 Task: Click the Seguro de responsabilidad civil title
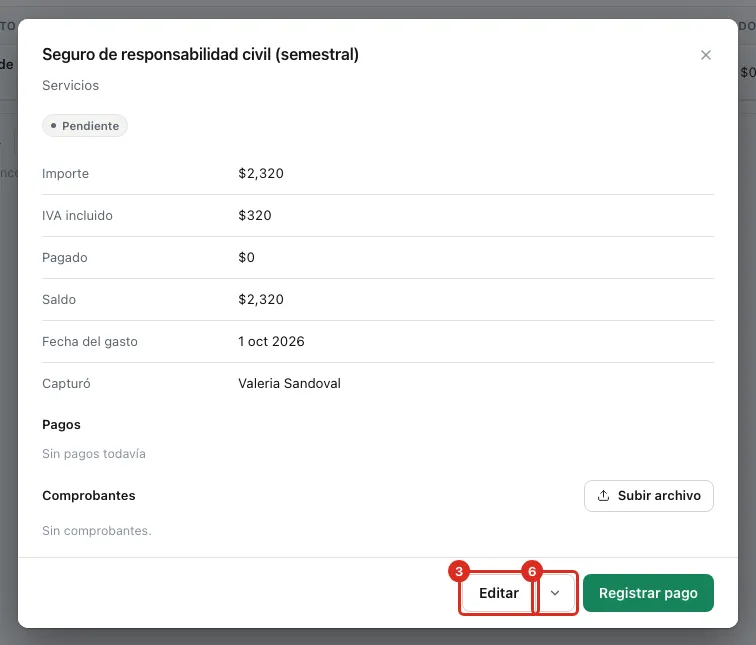201,54
